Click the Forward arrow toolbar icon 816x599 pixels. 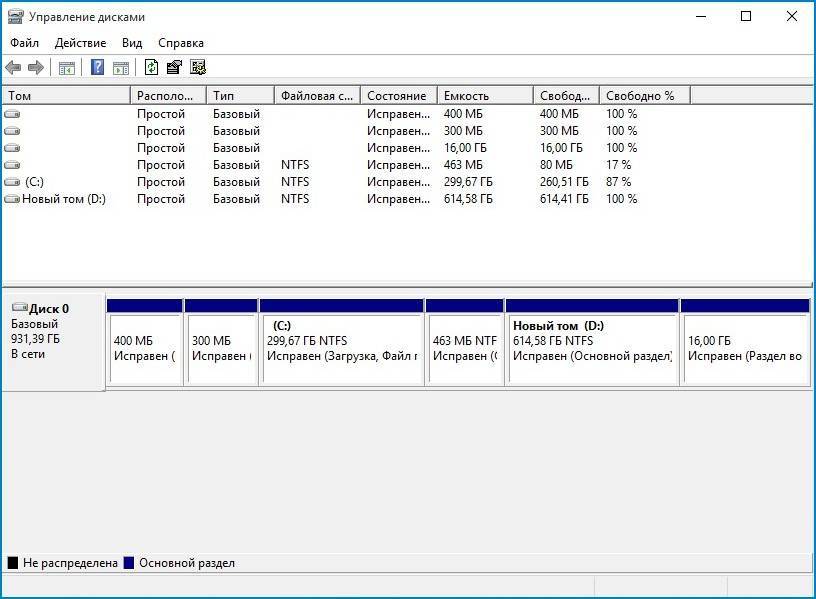coord(36,68)
